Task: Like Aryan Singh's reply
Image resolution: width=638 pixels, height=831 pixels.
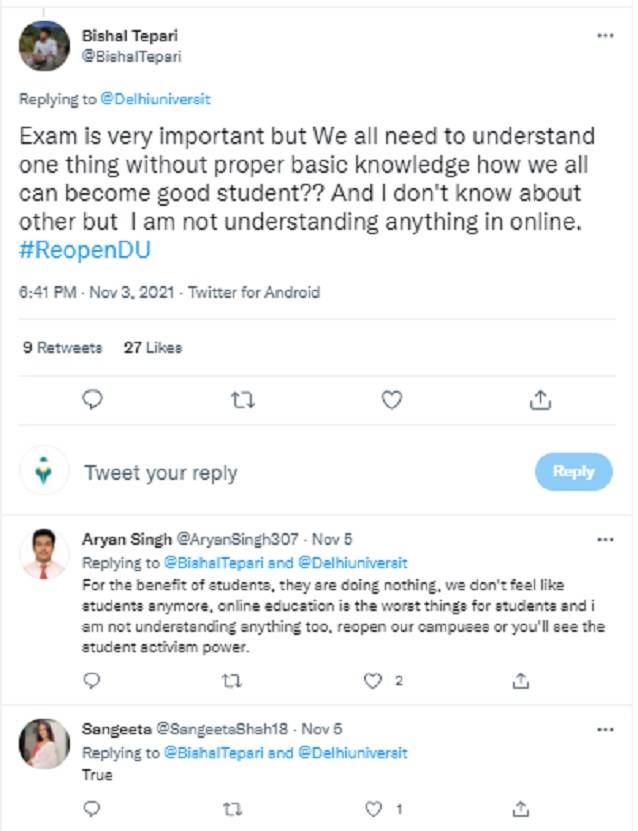Action: click(x=375, y=681)
